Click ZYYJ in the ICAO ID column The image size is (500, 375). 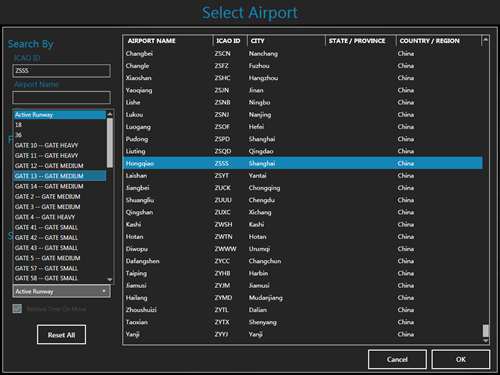click(x=222, y=334)
